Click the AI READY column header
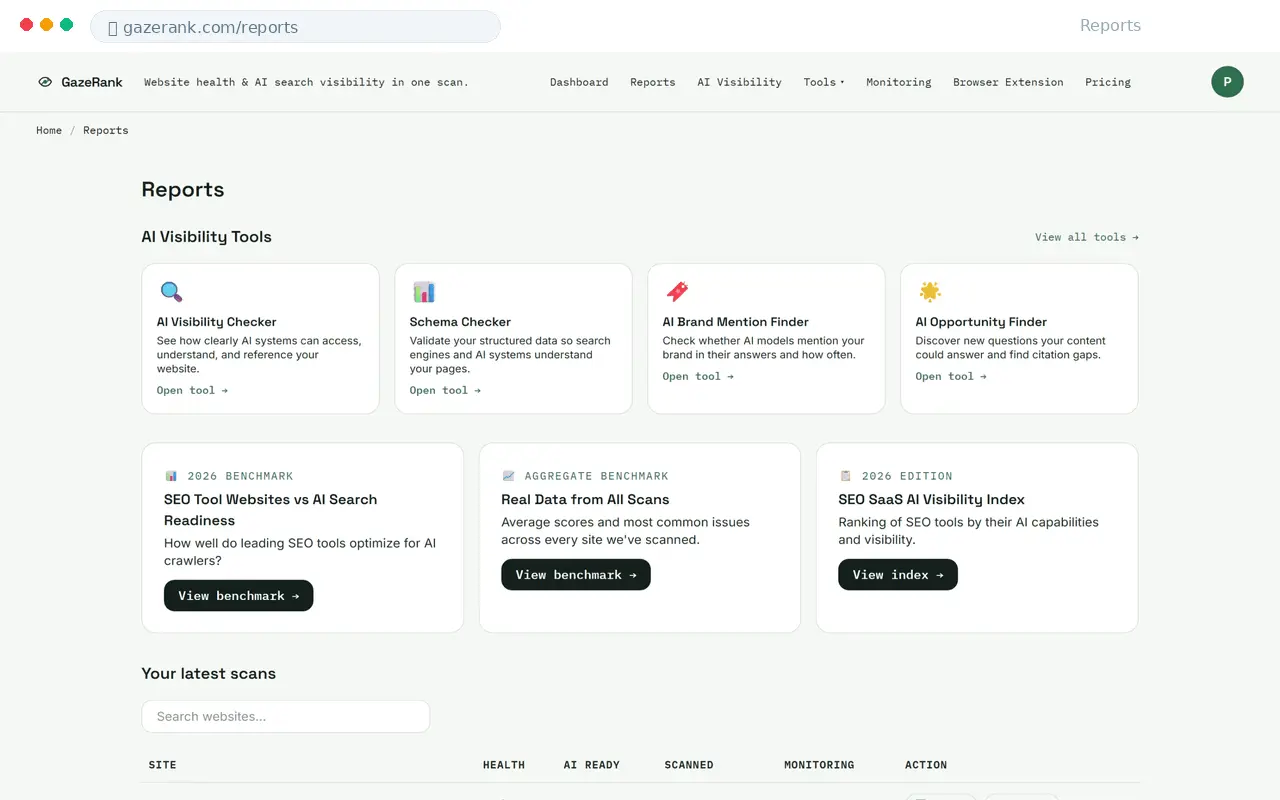This screenshot has height=800, width=1280. click(592, 765)
